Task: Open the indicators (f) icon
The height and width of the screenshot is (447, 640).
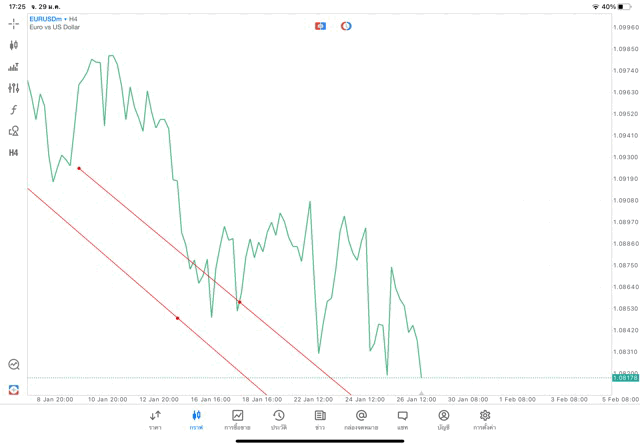Action: click(x=14, y=109)
